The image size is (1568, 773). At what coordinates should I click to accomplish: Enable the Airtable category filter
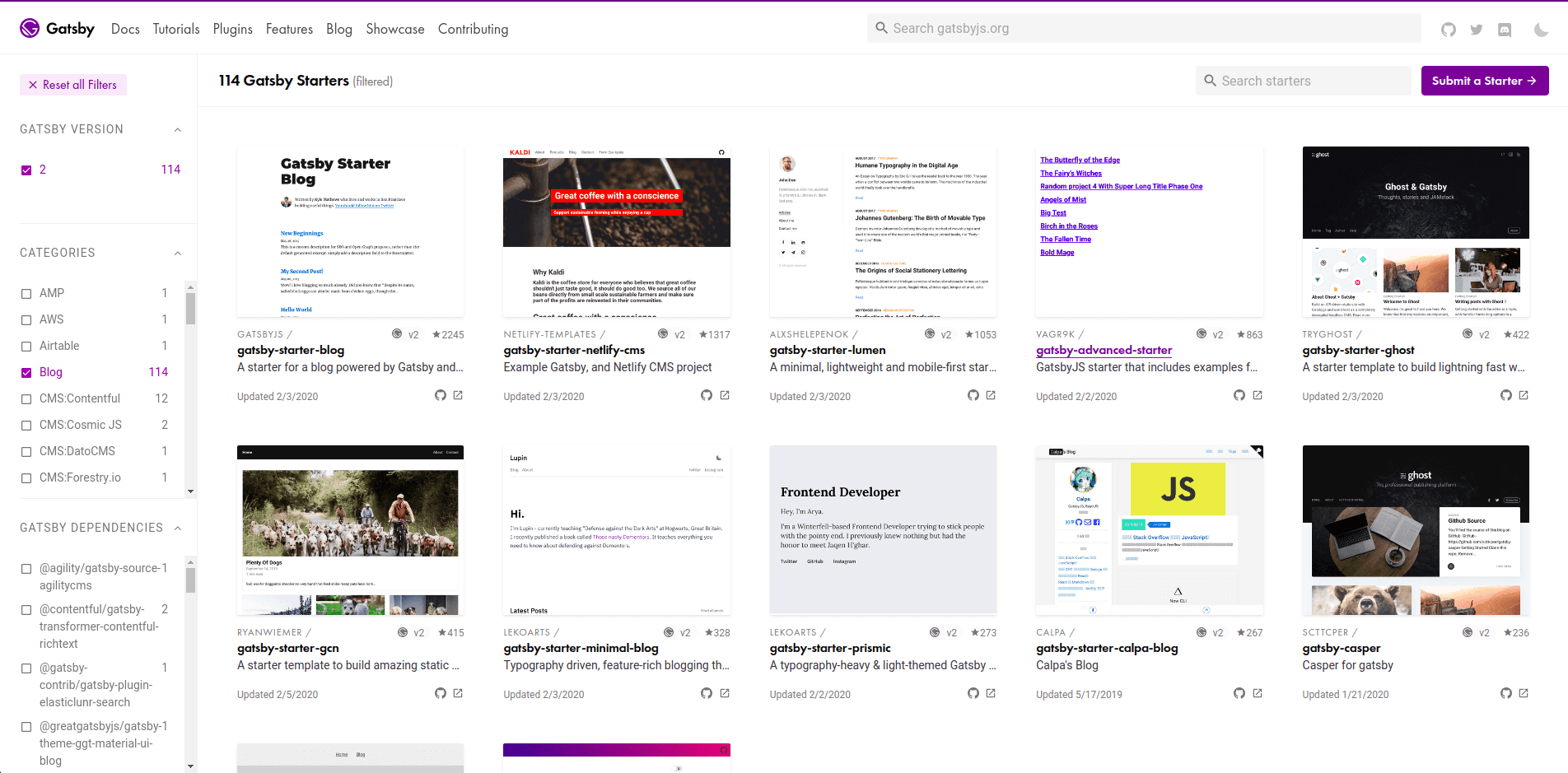pyautogui.click(x=26, y=346)
